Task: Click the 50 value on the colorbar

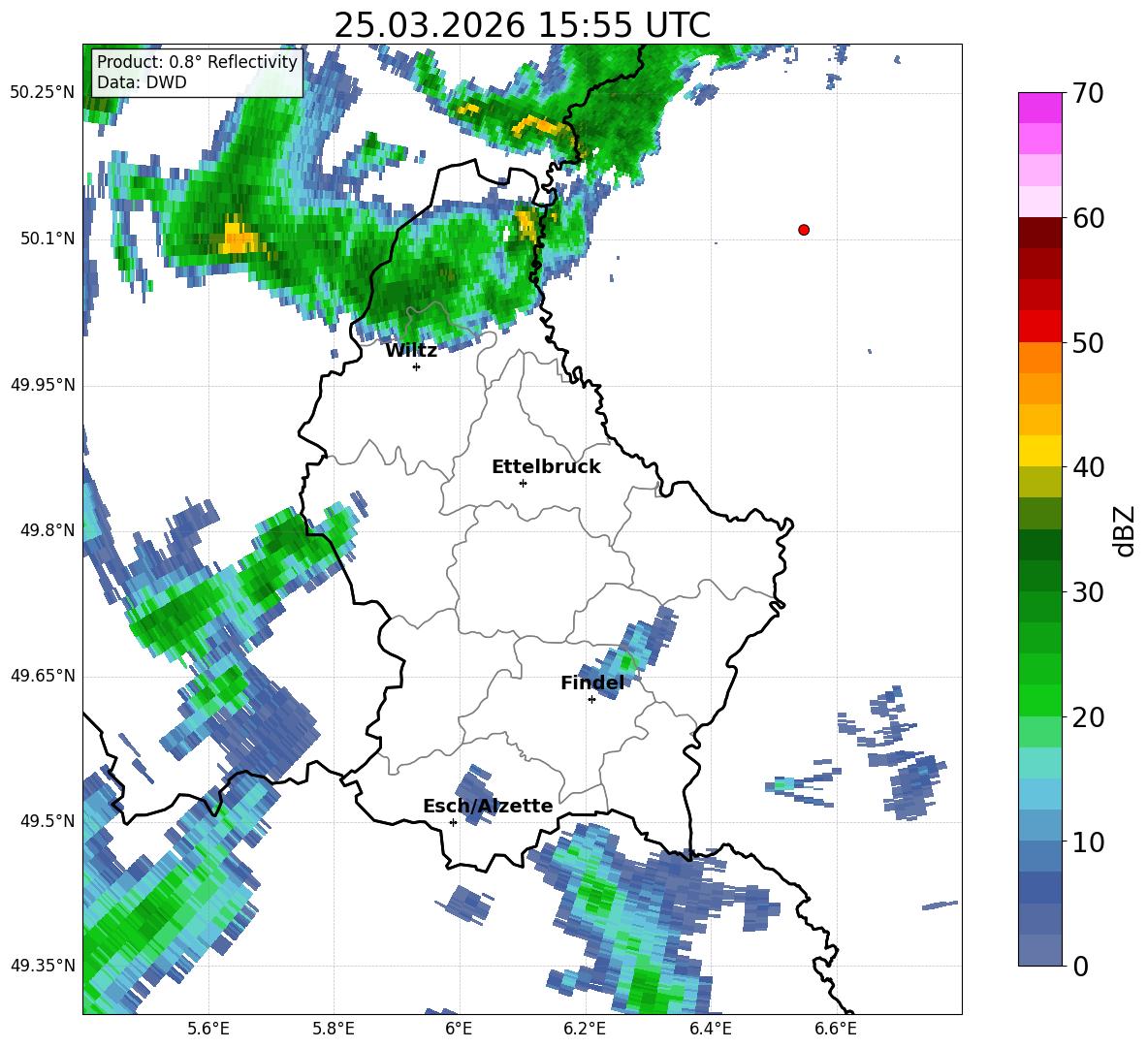Action: [1087, 343]
